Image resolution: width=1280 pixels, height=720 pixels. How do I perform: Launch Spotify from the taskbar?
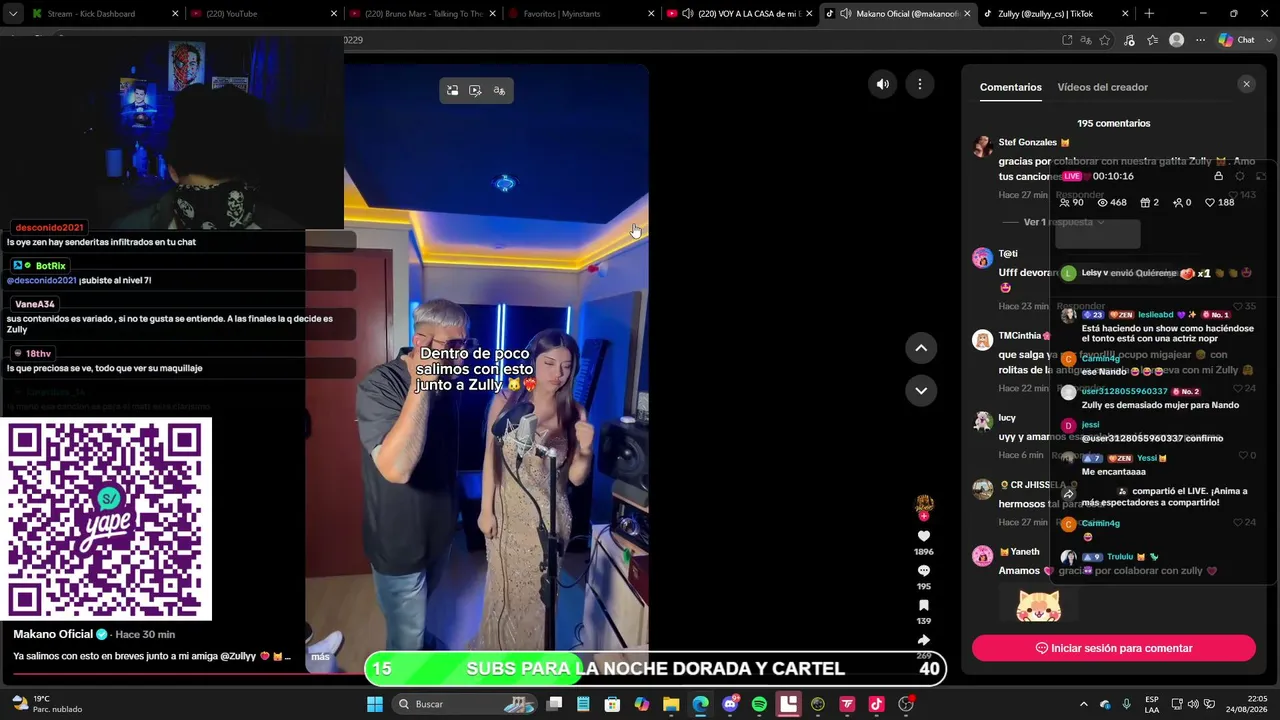tap(759, 704)
